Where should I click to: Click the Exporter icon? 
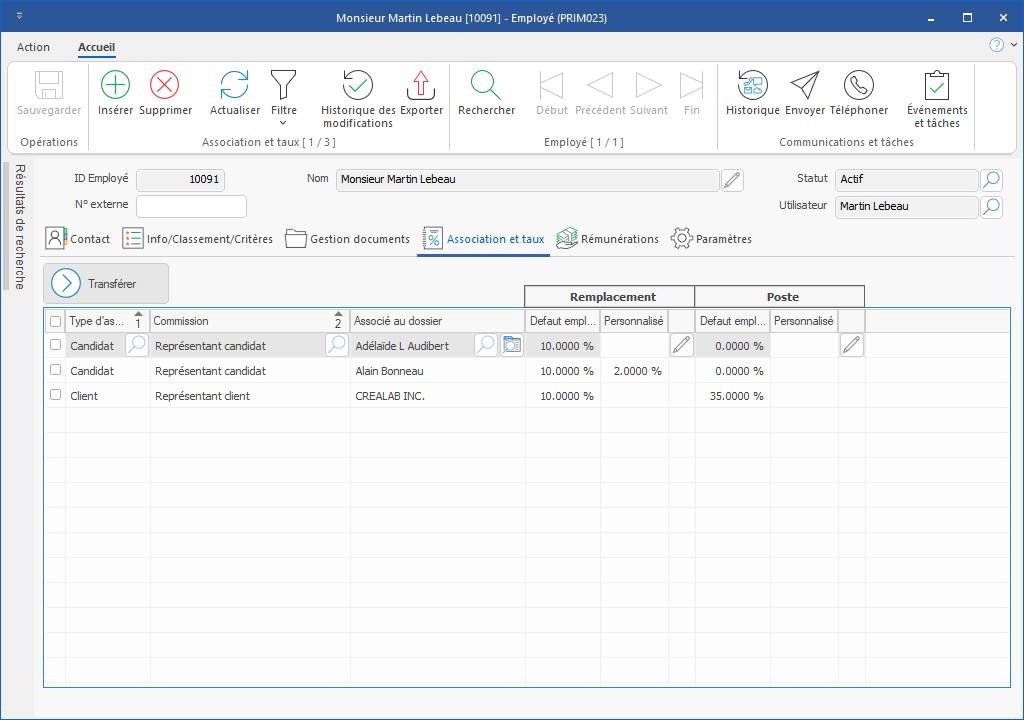[x=421, y=86]
